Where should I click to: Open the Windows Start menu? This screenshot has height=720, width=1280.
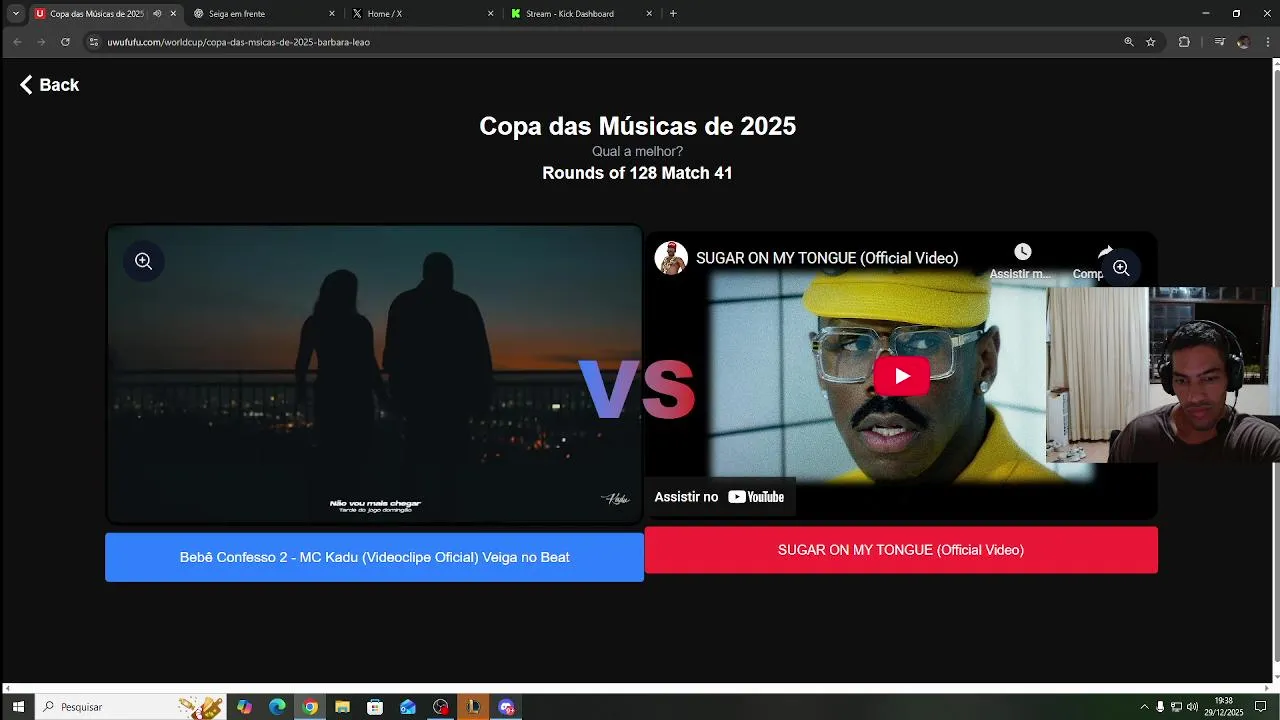tap(18, 707)
